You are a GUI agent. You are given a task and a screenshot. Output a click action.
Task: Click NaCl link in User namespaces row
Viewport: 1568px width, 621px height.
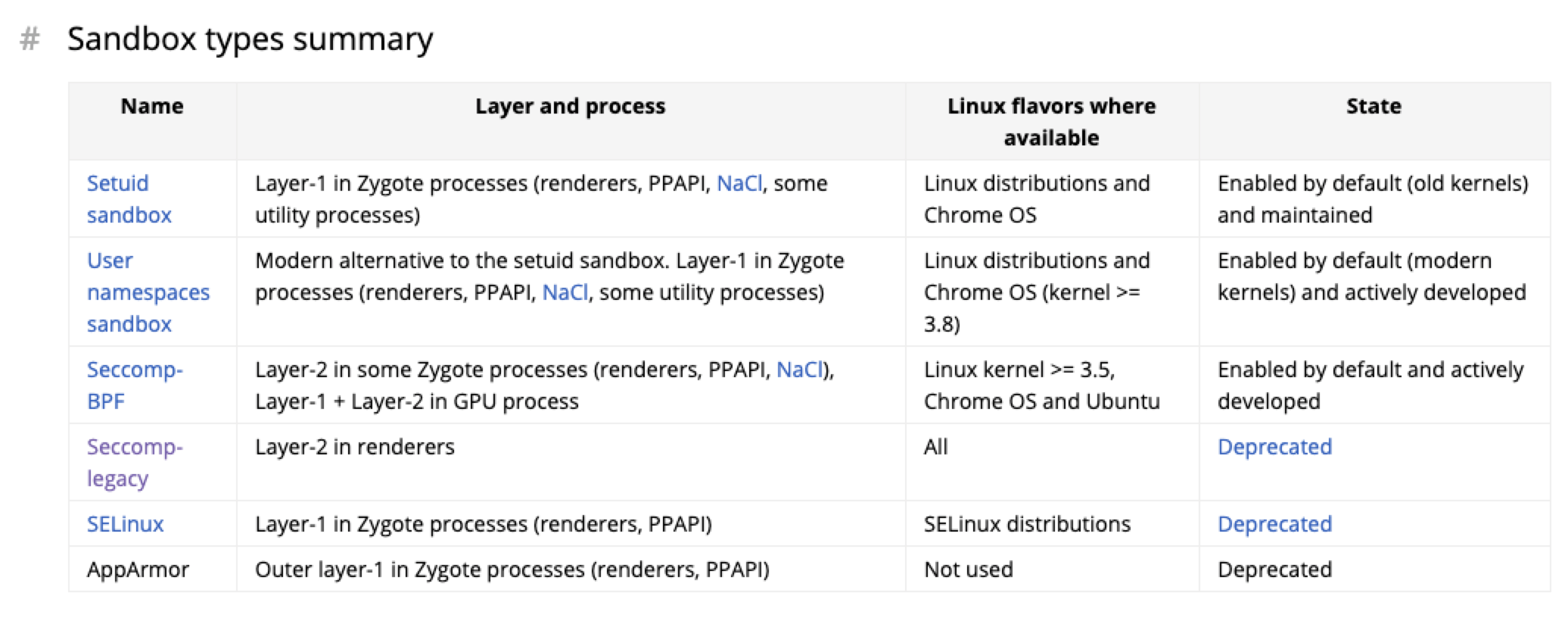[565, 292]
